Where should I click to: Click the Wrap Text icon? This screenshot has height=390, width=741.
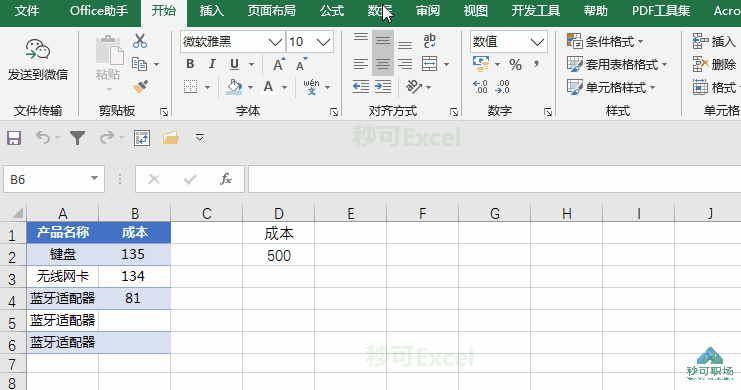click(430, 41)
